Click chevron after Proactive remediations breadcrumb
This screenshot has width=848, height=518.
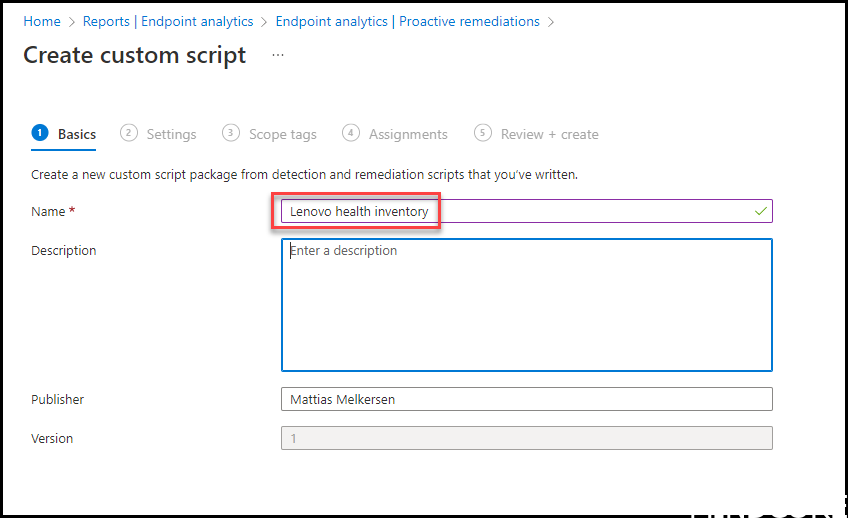pyautogui.click(x=551, y=22)
